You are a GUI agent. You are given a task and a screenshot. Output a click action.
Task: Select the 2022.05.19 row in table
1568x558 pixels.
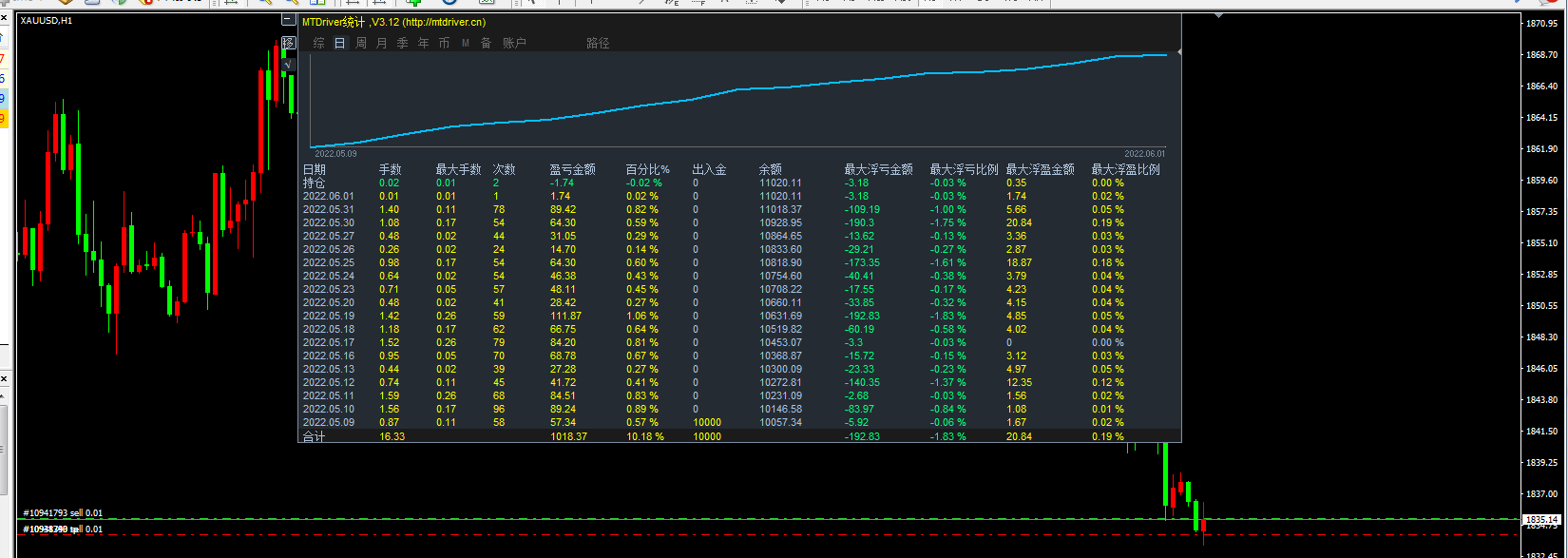coord(329,316)
